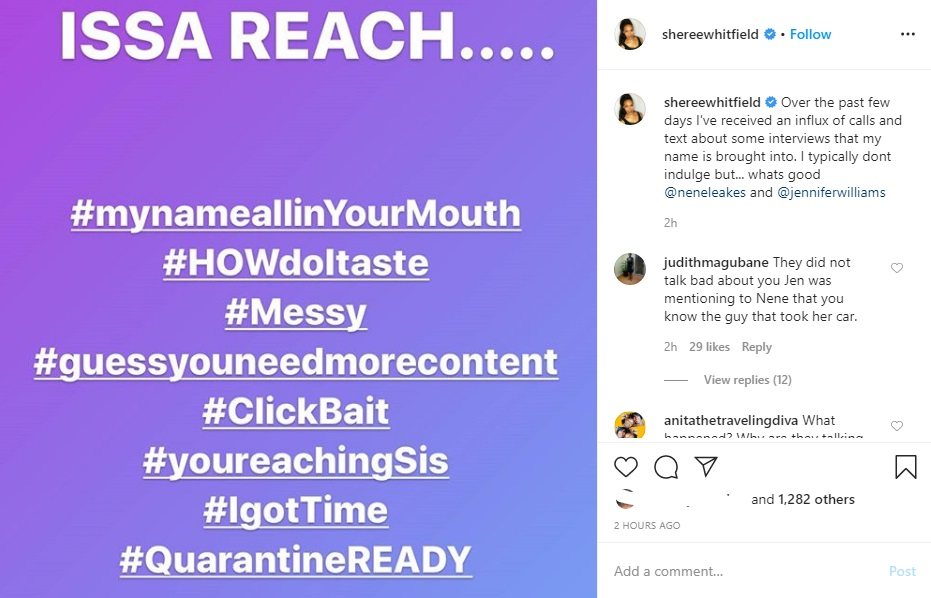The height and width of the screenshot is (598, 931).
Task: Open shereewhitfield's profile picture in header
Action: (629, 34)
